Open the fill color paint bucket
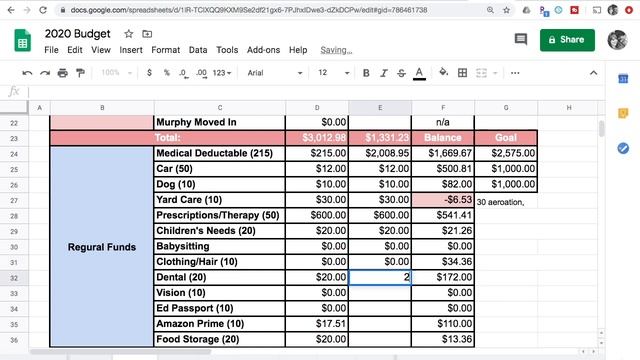Image resolution: width=640 pixels, height=360 pixels. pos(443,73)
